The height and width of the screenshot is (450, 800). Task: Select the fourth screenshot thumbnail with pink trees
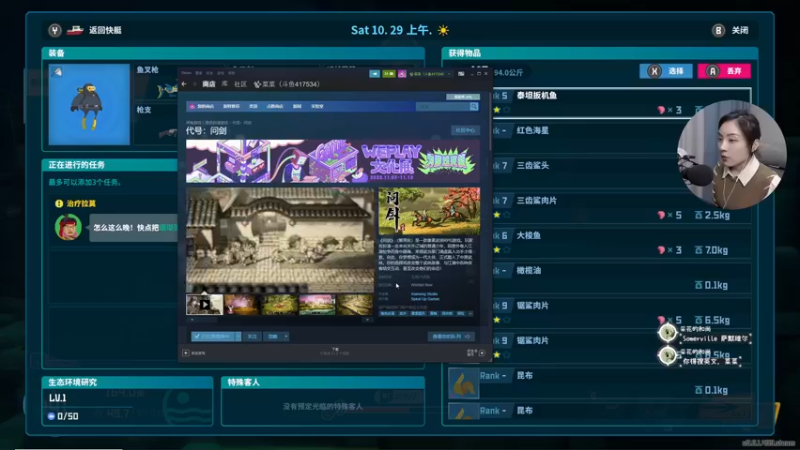click(317, 305)
